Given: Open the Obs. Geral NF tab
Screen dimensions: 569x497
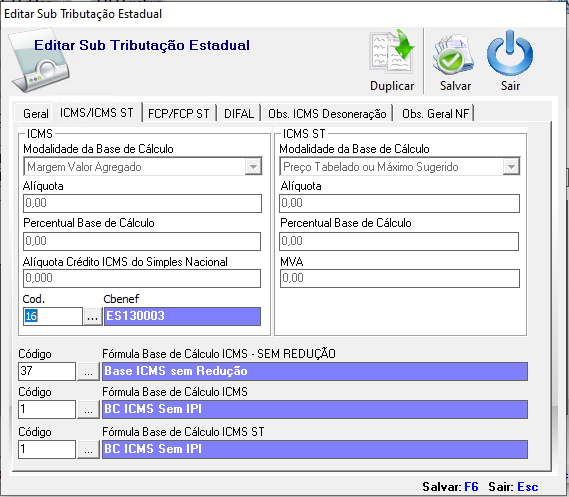Looking at the screenshot, I should point(435,114).
